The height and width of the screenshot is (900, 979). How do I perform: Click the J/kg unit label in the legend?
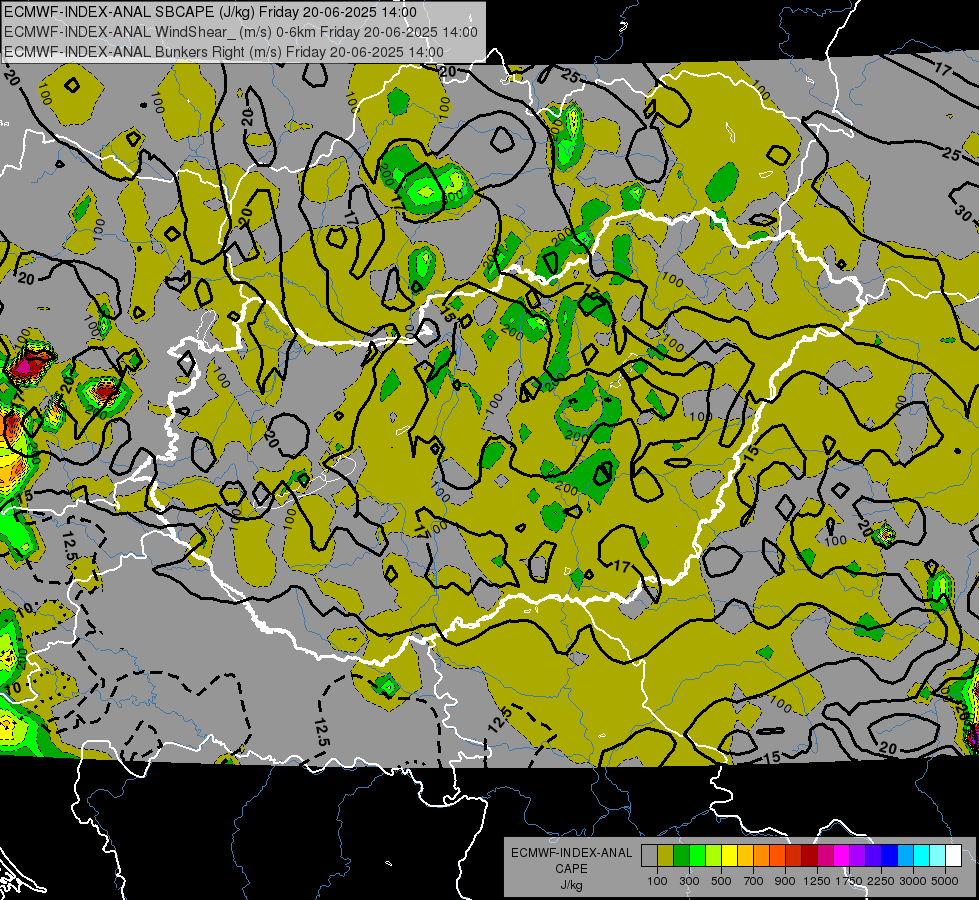[571, 885]
